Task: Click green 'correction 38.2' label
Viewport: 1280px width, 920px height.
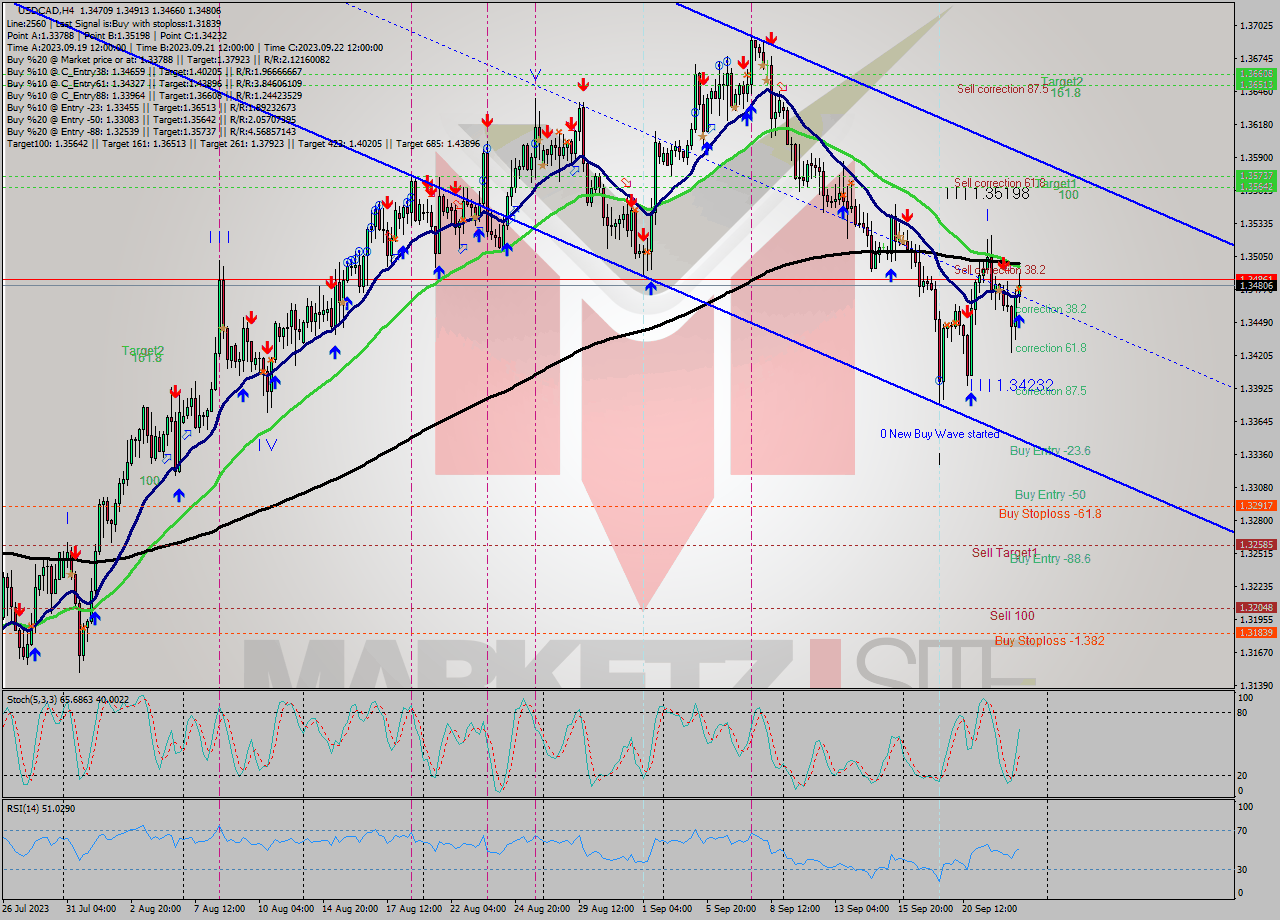Action: click(1050, 309)
